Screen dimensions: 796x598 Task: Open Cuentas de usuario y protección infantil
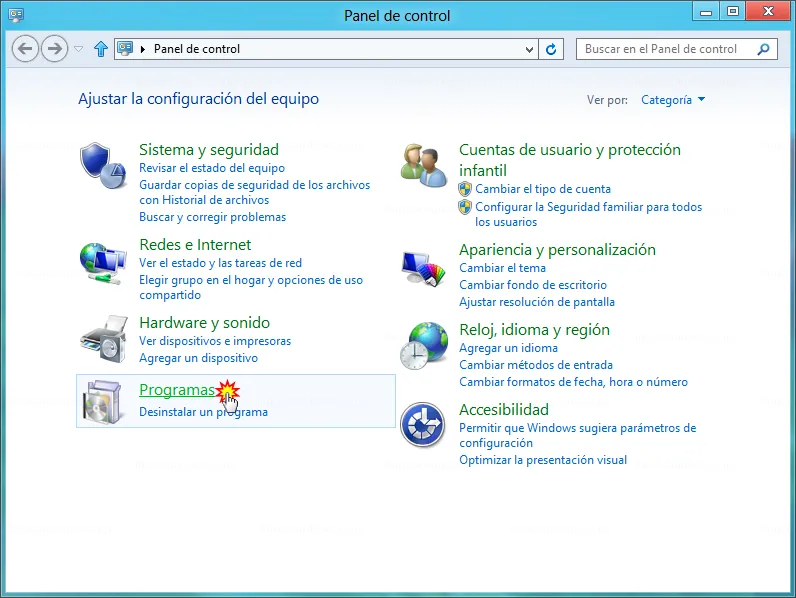point(570,160)
